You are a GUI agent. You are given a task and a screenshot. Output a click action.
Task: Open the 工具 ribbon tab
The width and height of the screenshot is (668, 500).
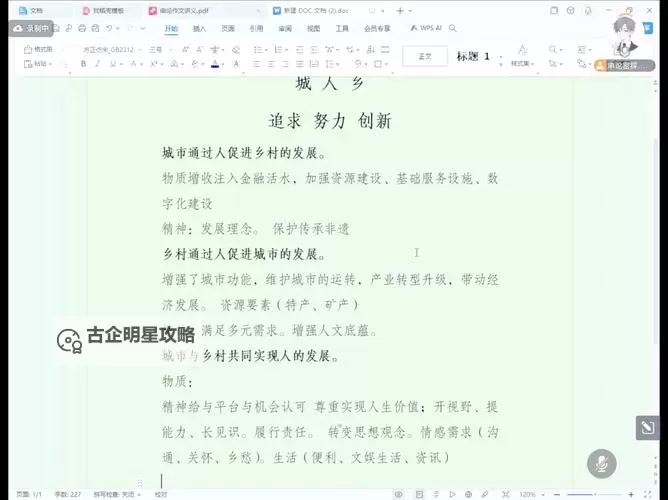tap(342, 29)
